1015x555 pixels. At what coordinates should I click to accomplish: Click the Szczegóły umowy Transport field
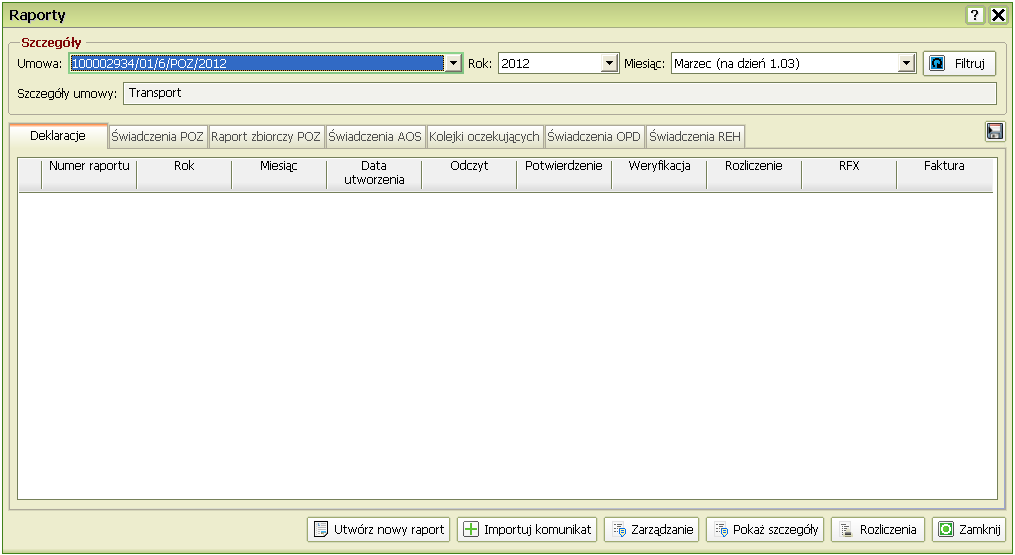pos(560,93)
